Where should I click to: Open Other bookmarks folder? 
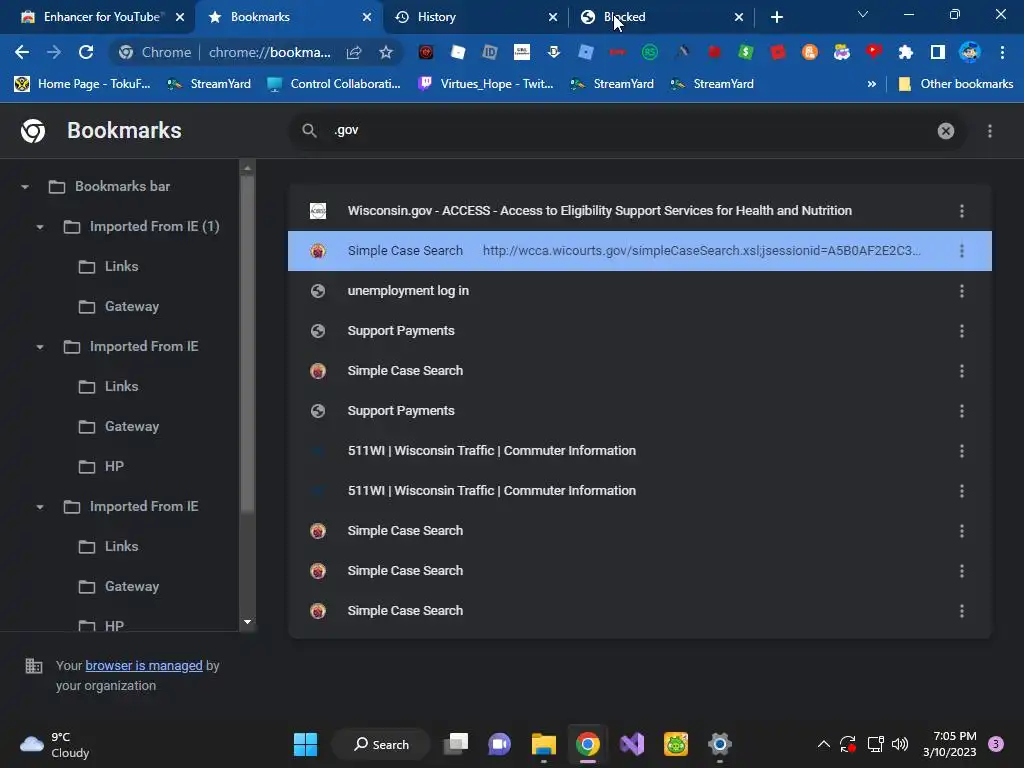(x=956, y=84)
